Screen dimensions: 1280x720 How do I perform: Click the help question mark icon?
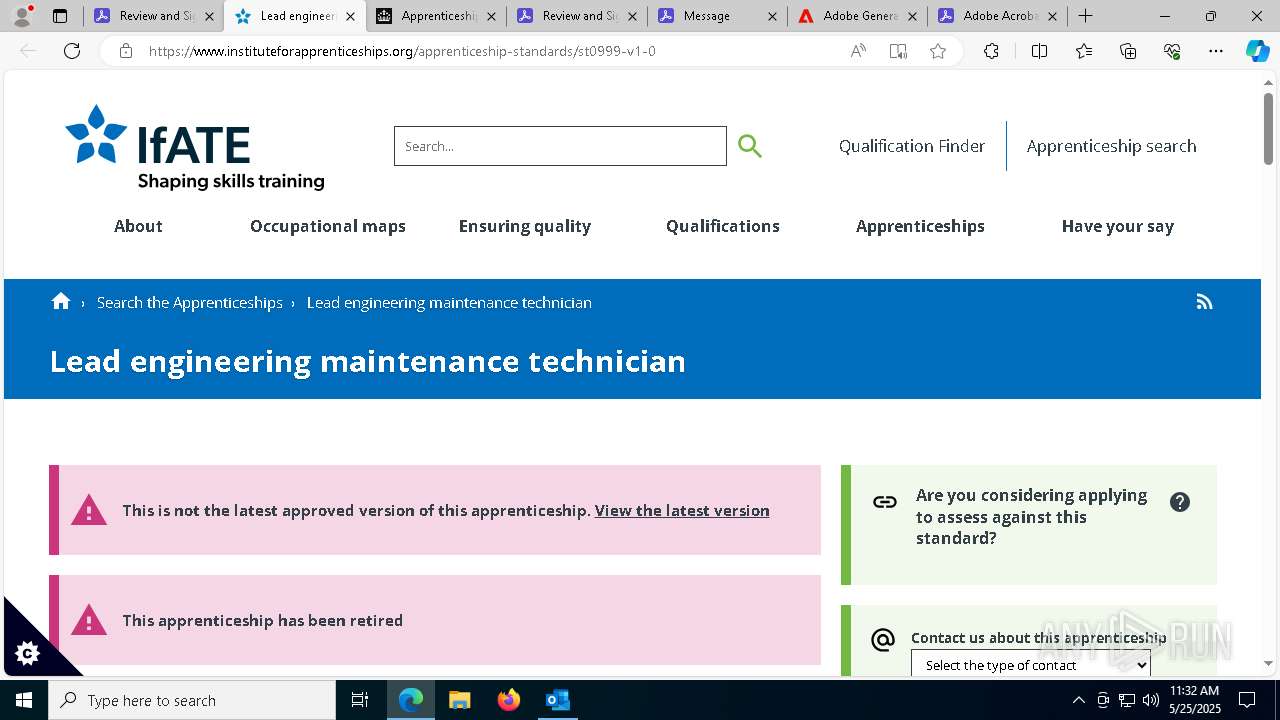coord(1180,502)
